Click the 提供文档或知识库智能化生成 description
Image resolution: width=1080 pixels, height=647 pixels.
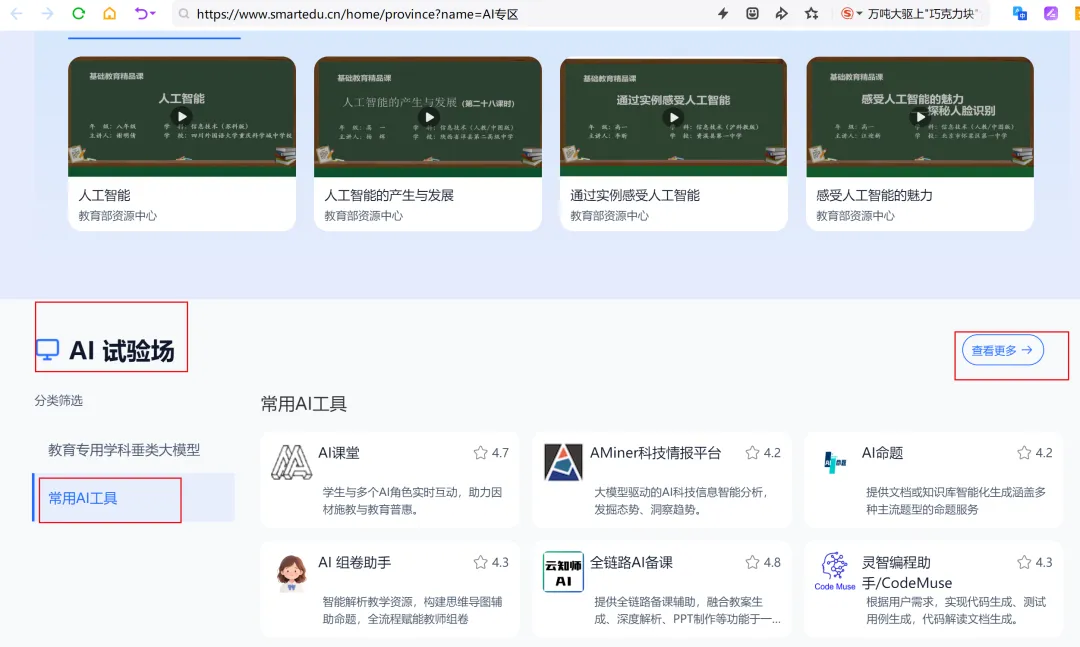(x=956, y=501)
